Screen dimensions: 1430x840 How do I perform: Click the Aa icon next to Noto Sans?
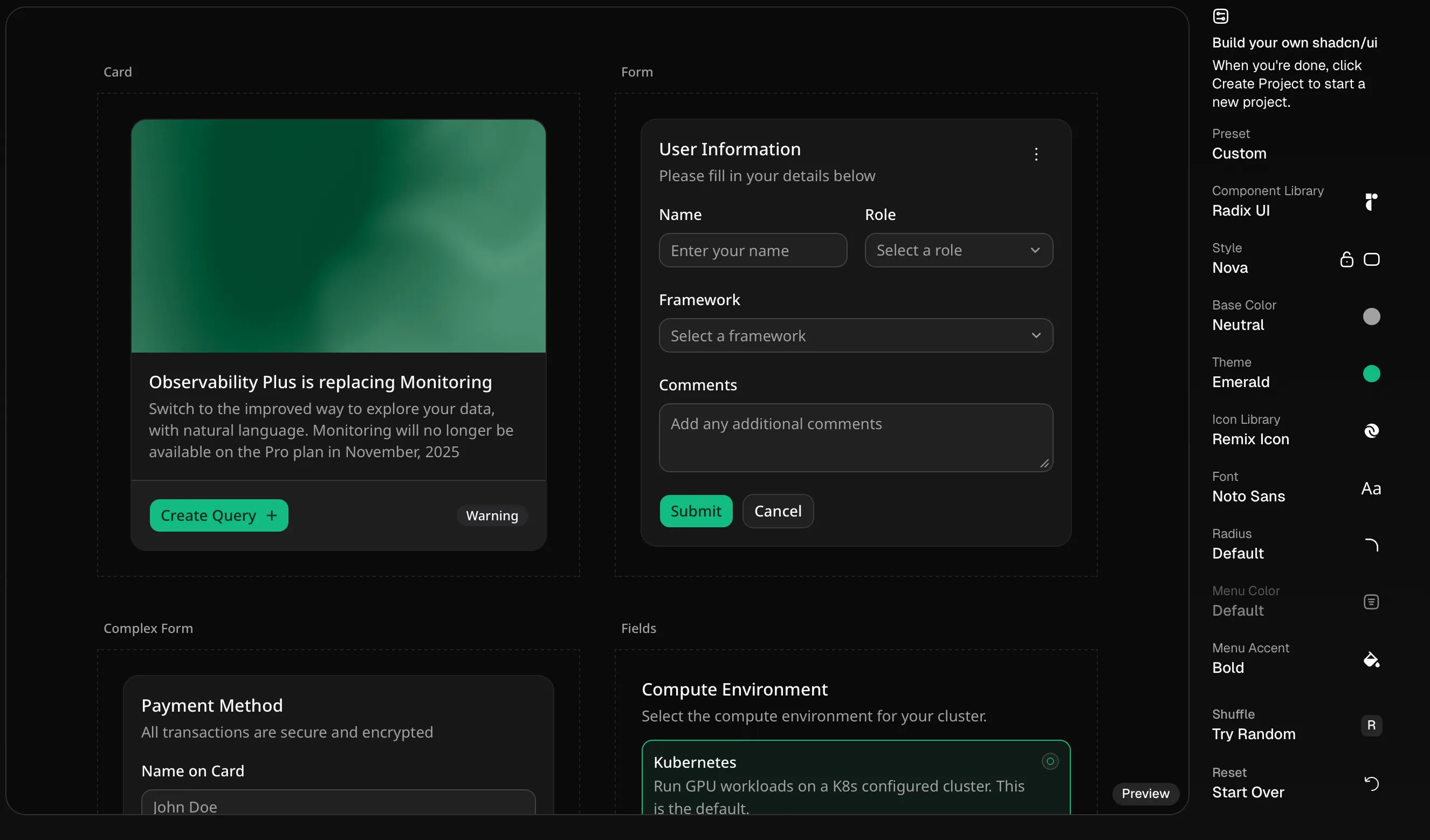click(1371, 488)
